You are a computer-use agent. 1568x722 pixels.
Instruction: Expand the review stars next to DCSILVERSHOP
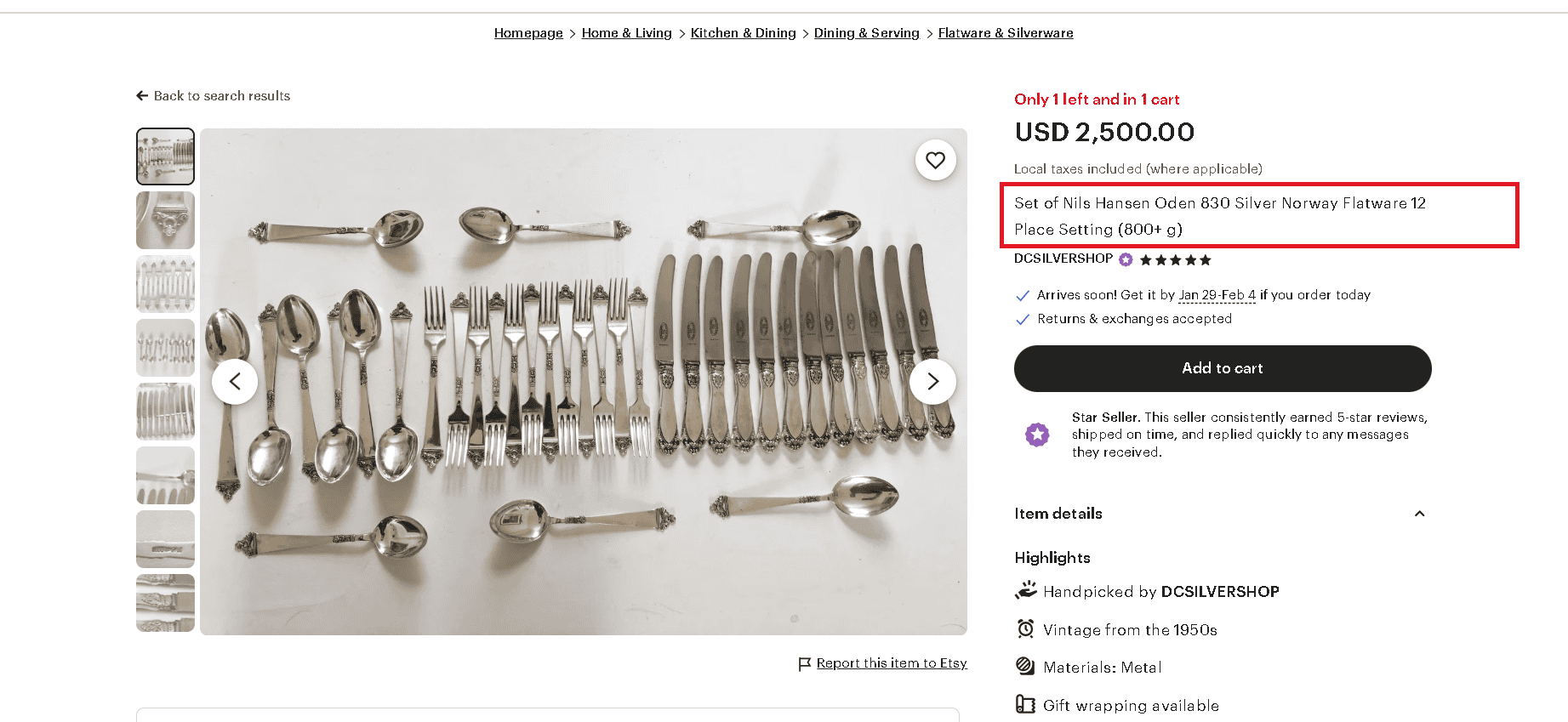pyautogui.click(x=1176, y=259)
